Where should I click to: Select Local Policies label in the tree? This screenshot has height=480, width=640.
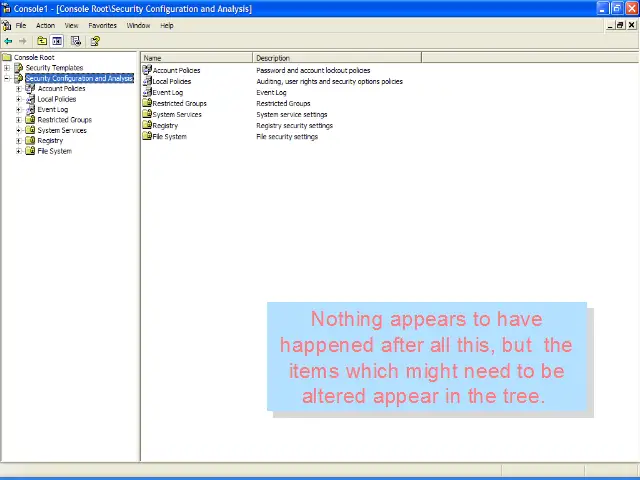[x=57, y=99]
